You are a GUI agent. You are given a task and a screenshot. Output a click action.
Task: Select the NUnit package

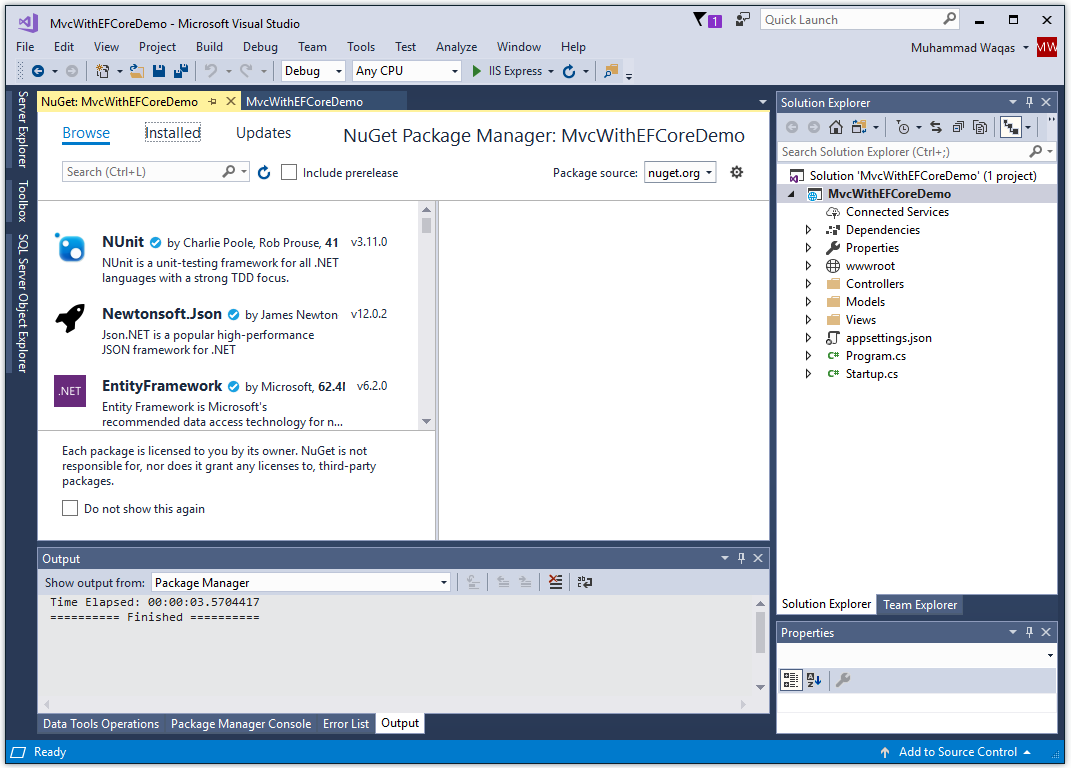click(x=229, y=259)
